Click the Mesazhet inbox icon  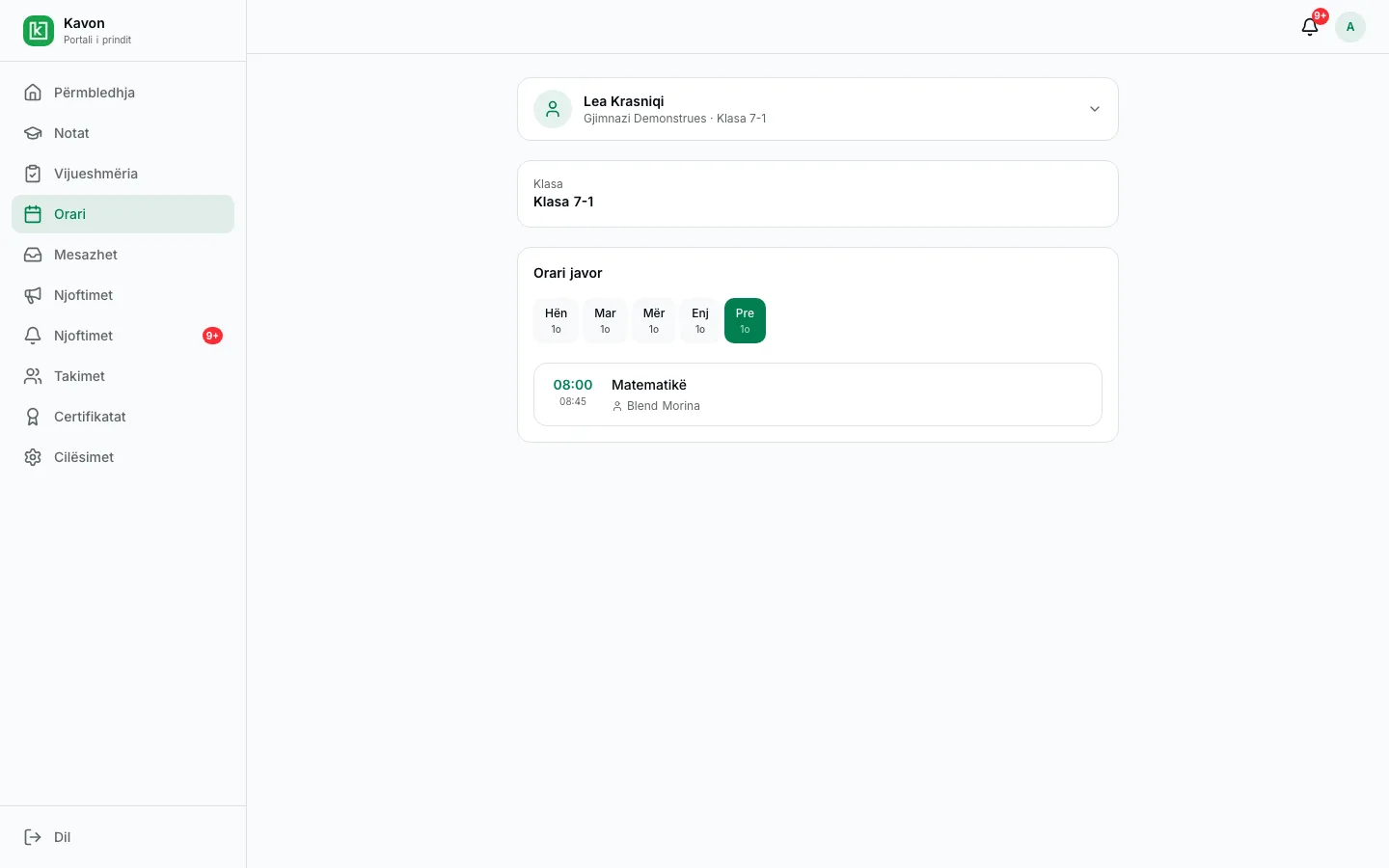click(33, 255)
